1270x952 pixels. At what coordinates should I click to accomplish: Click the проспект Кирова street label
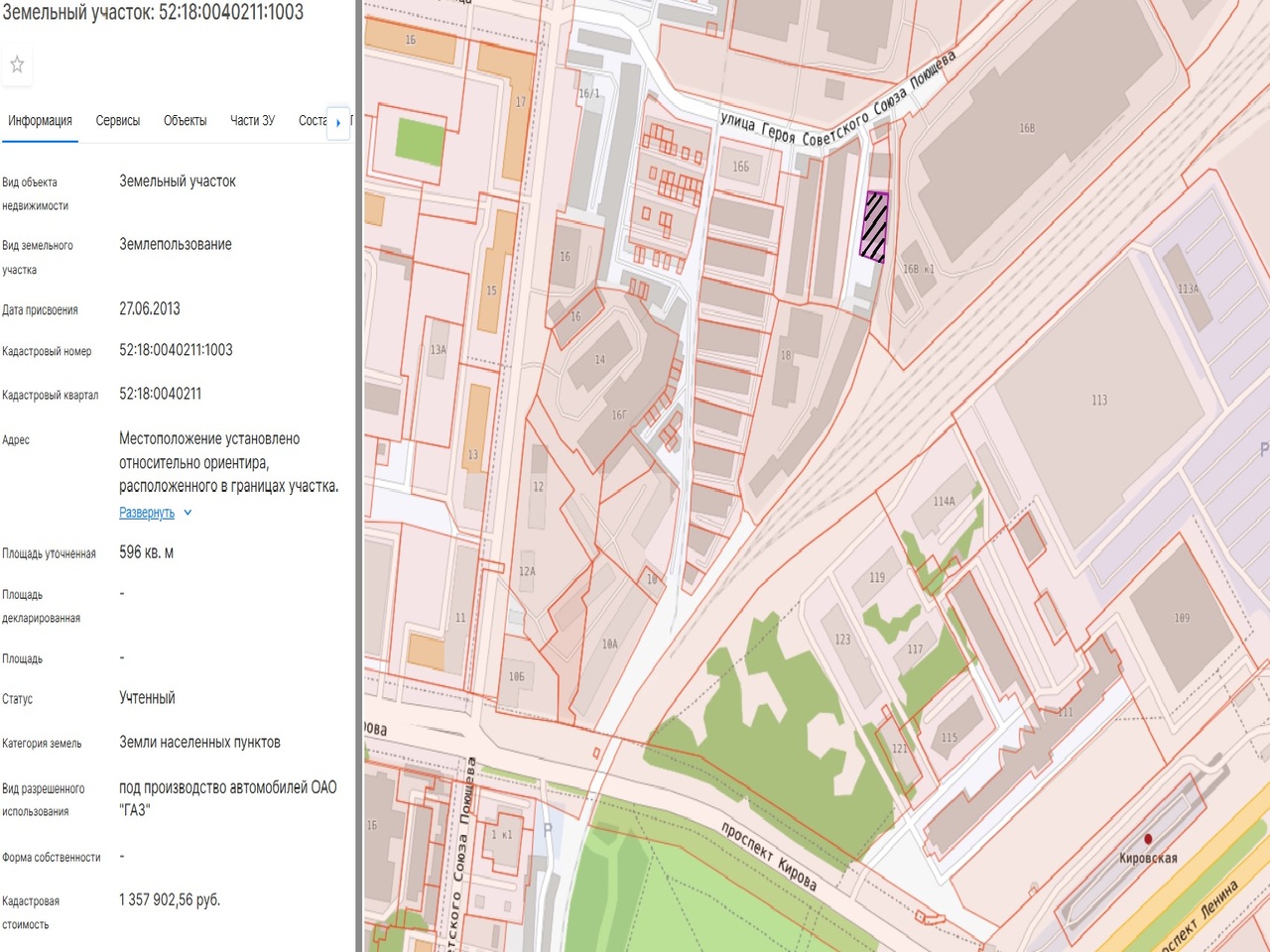(x=769, y=856)
